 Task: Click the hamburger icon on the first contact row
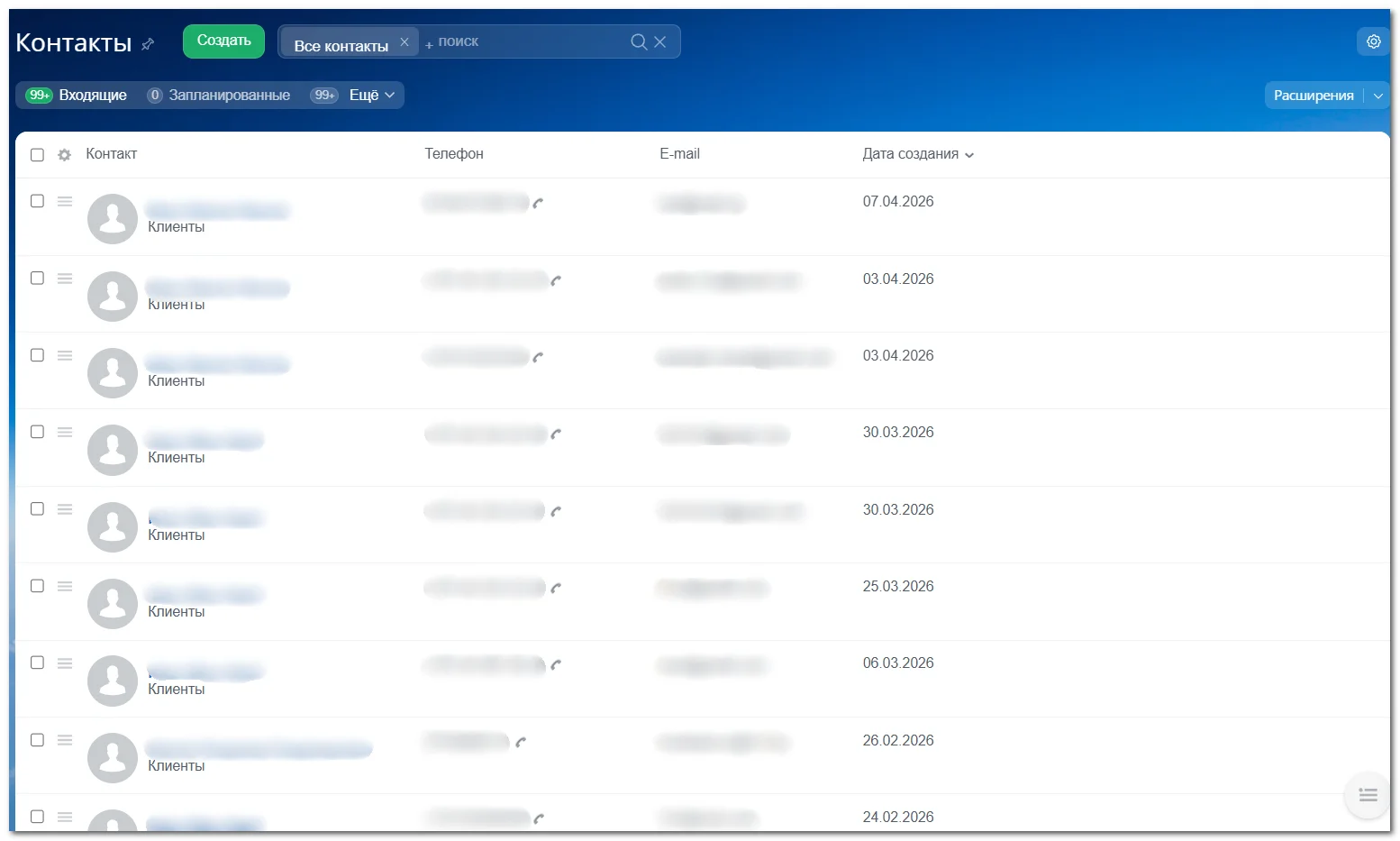(x=64, y=201)
